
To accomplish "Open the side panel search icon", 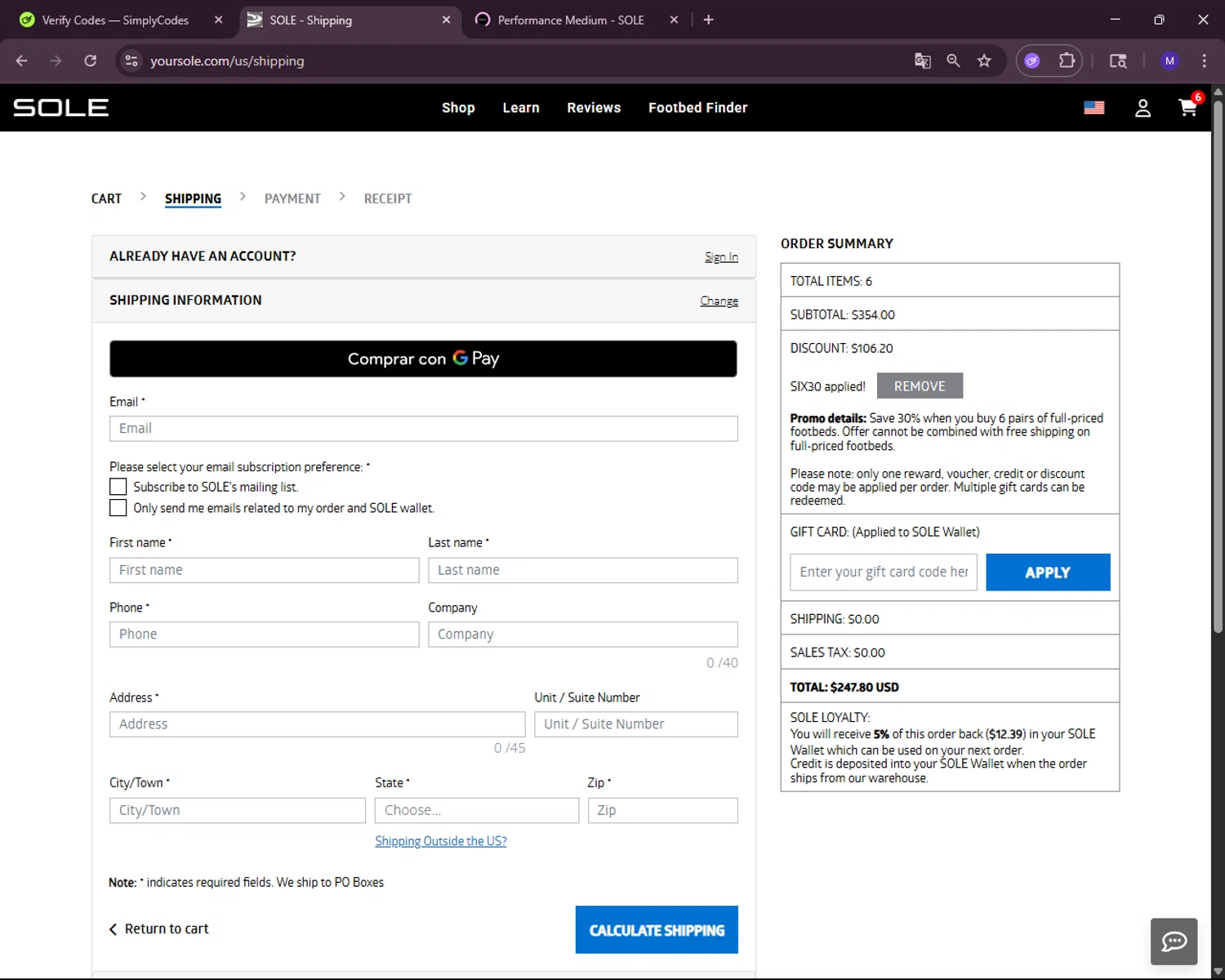I will pos(1118,60).
